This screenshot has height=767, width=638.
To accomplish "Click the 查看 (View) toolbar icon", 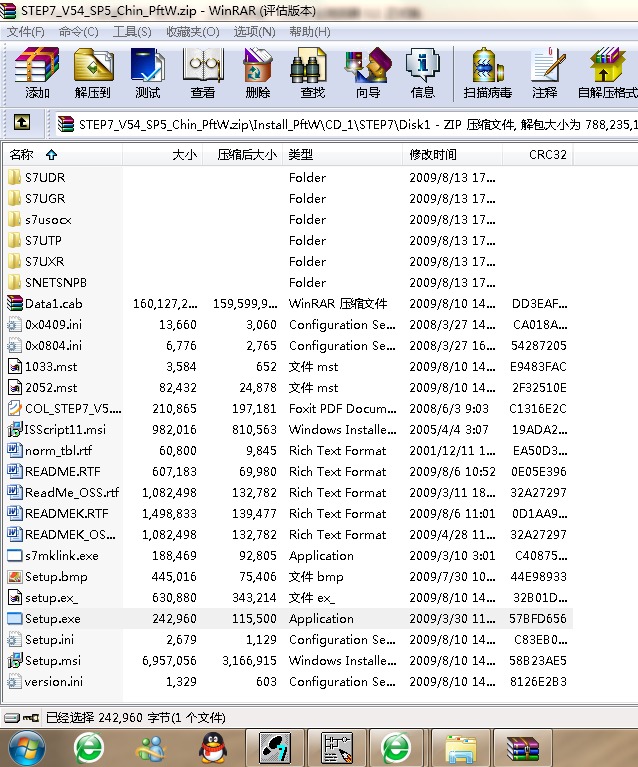I will coord(202,73).
